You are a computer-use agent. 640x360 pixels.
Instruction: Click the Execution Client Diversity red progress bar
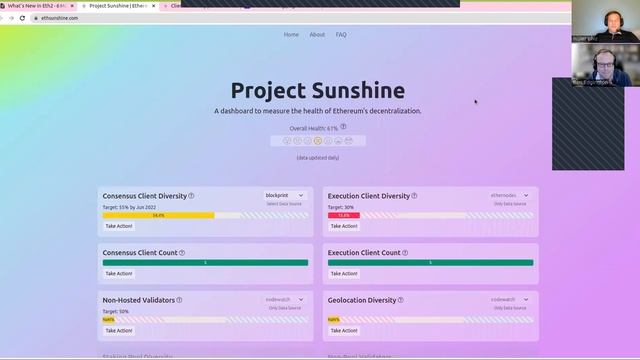click(x=344, y=216)
